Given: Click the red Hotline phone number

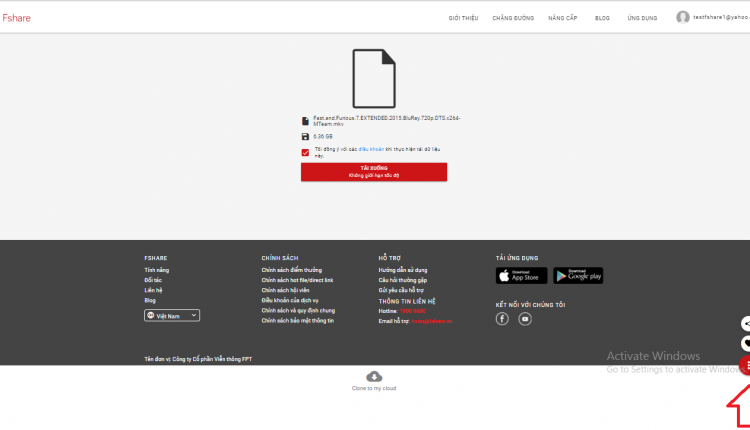Looking at the screenshot, I should (x=412, y=311).
